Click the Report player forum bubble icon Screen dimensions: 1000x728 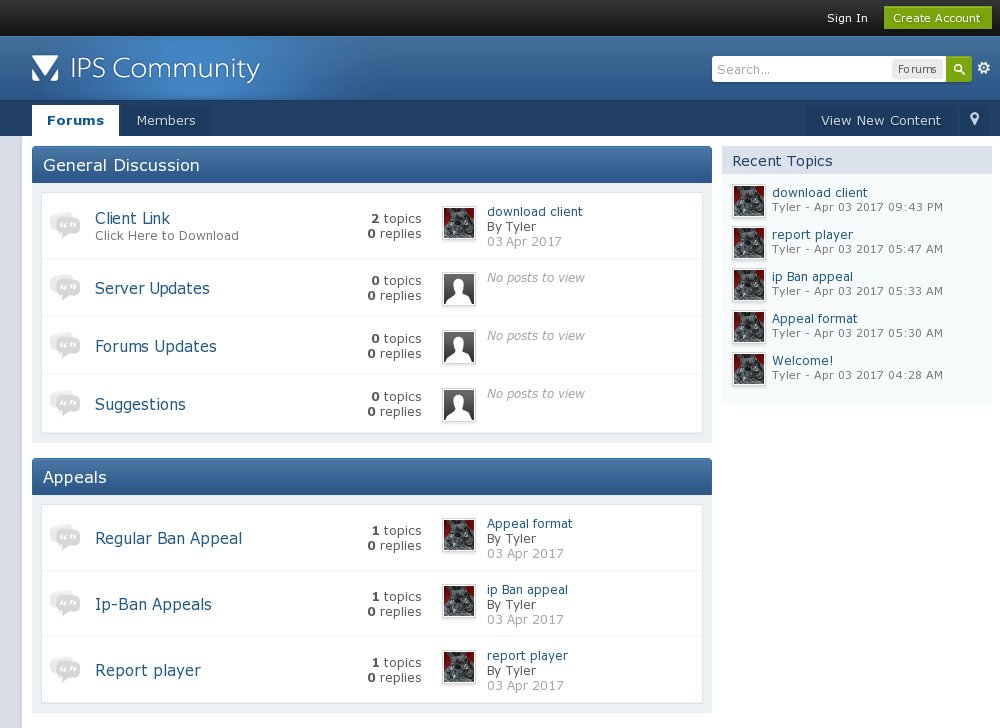[x=65, y=670]
